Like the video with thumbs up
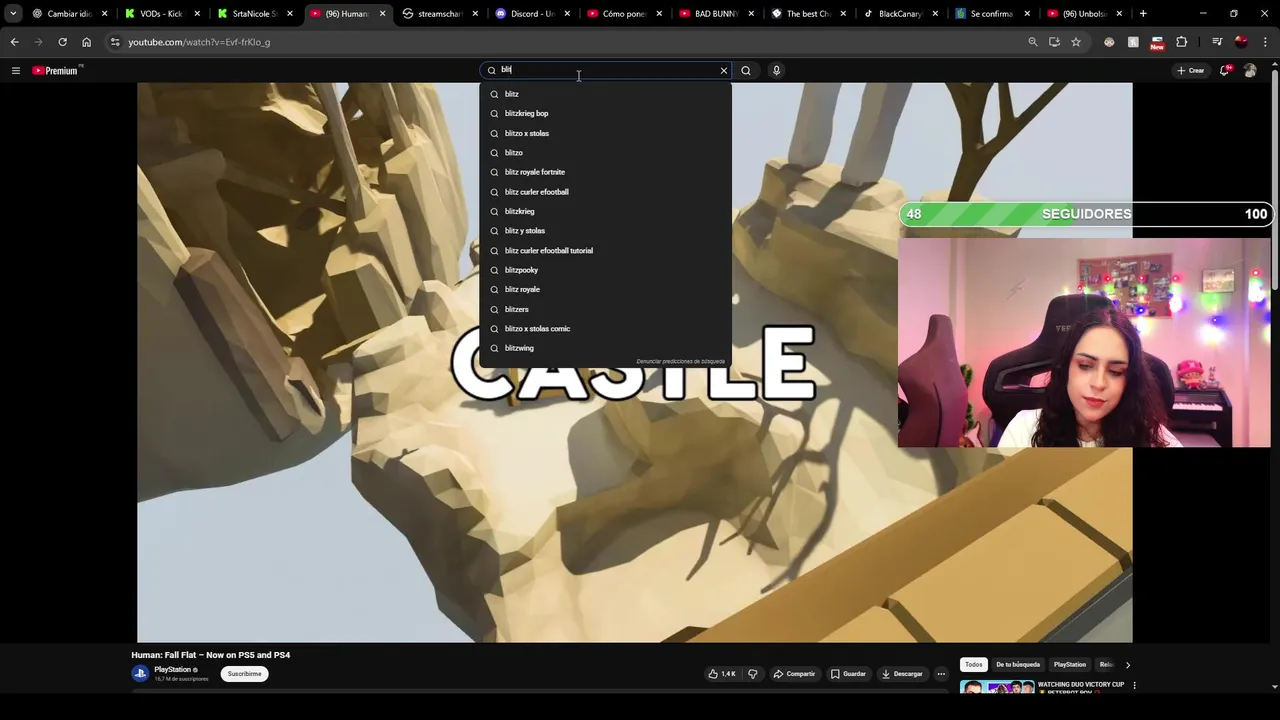 tap(721, 674)
